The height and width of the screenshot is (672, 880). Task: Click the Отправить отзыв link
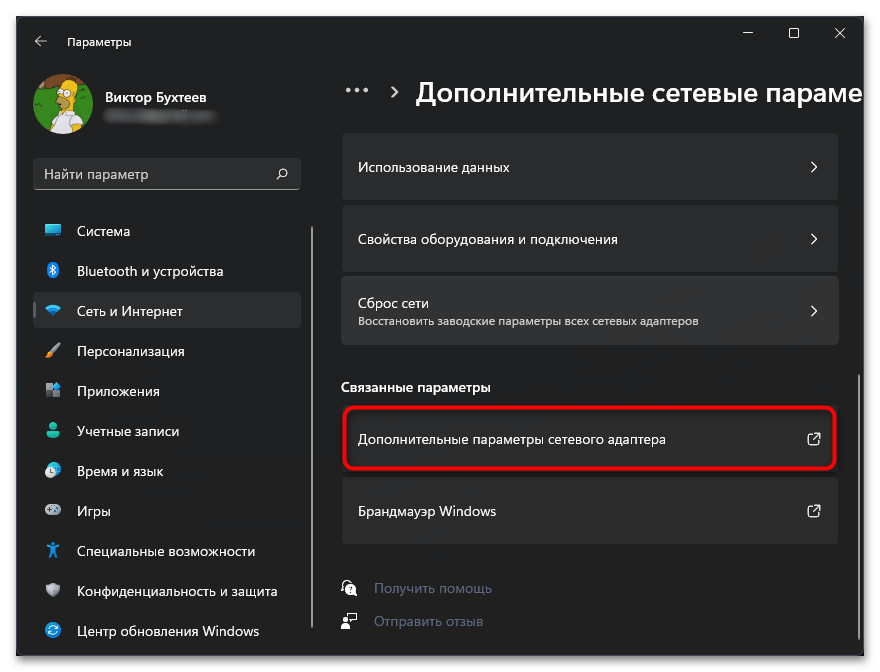tap(428, 621)
